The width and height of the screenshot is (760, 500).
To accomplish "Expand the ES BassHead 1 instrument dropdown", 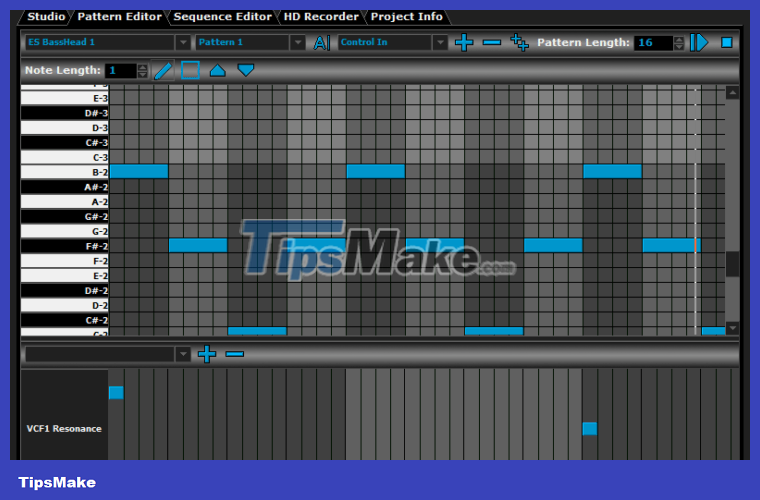I will pos(183,43).
